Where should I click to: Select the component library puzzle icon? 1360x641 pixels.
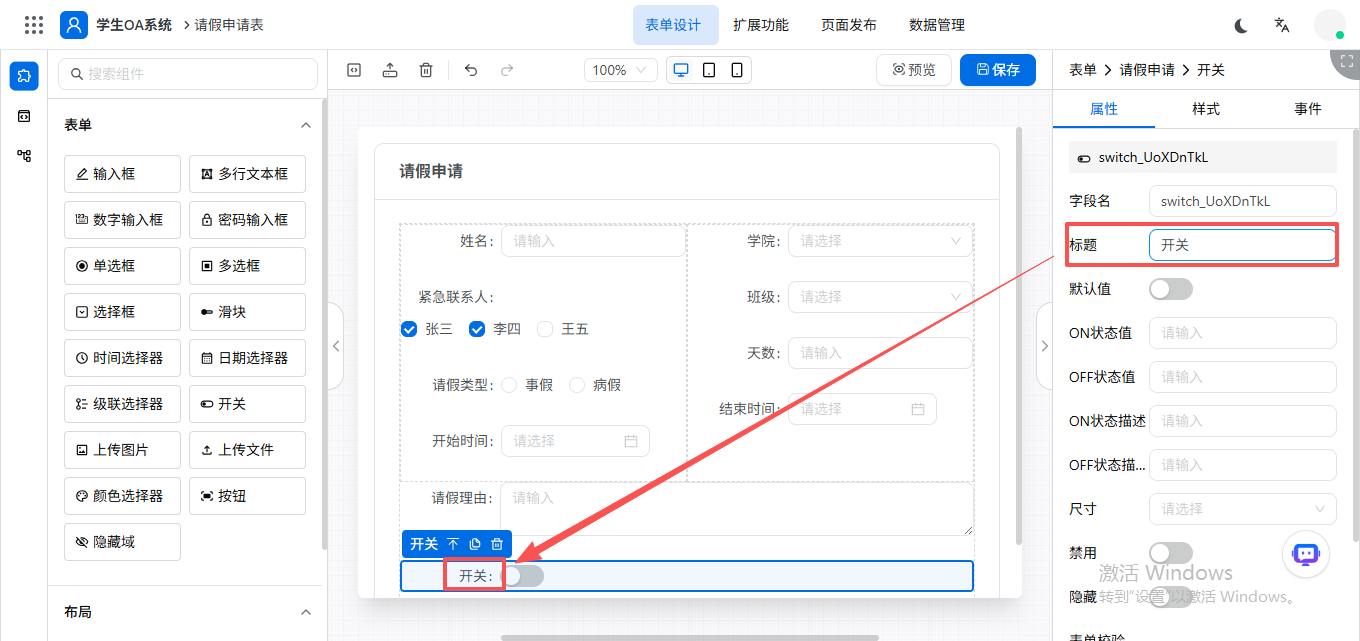pos(24,76)
